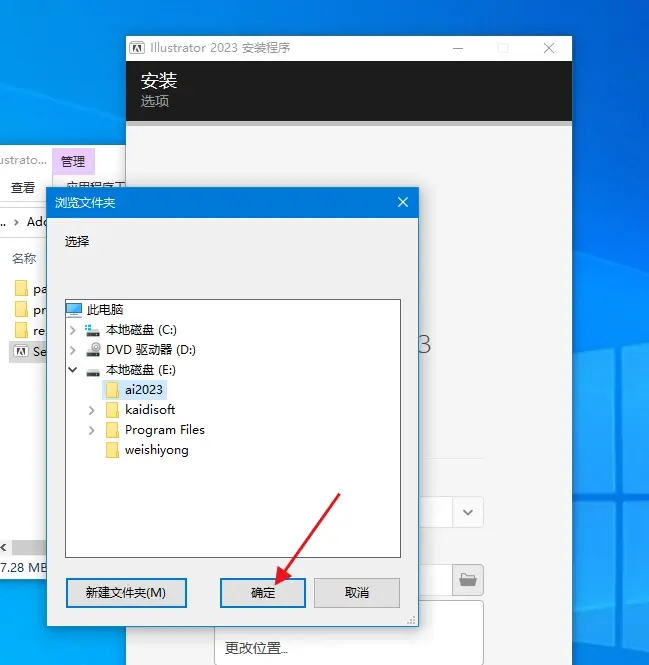
Task: Click the Explorer scrollbar left arrow
Action: click(3, 547)
